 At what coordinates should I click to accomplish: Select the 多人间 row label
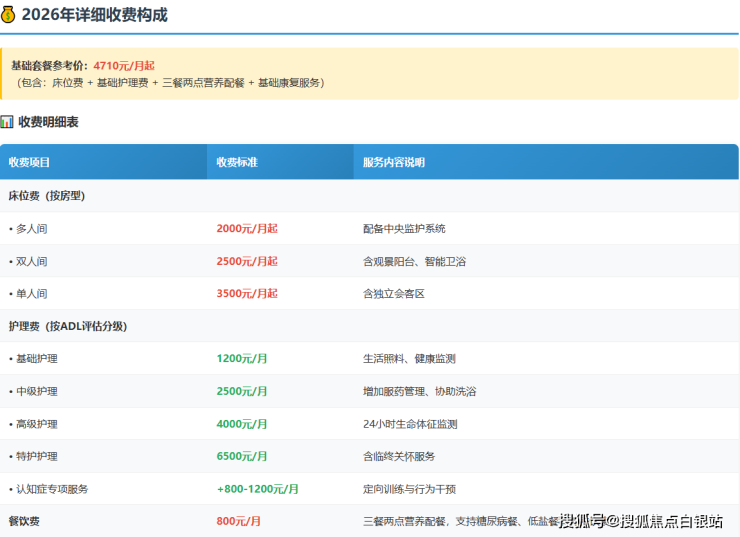pos(30,229)
